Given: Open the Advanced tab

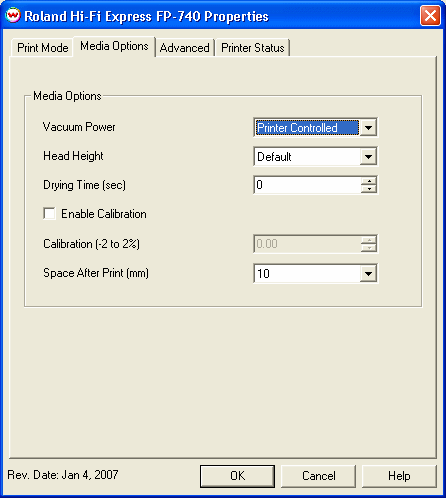Looking at the screenshot, I should click(185, 48).
